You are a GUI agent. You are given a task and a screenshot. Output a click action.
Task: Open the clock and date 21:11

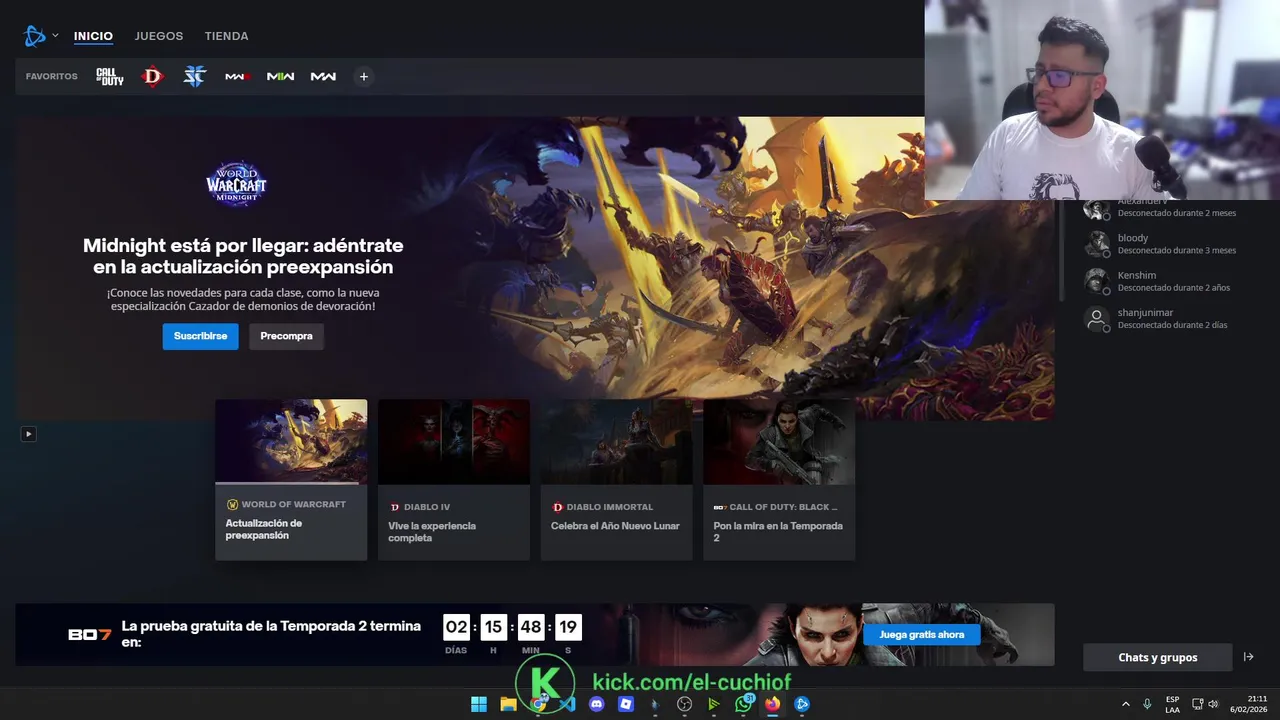click(1249, 704)
